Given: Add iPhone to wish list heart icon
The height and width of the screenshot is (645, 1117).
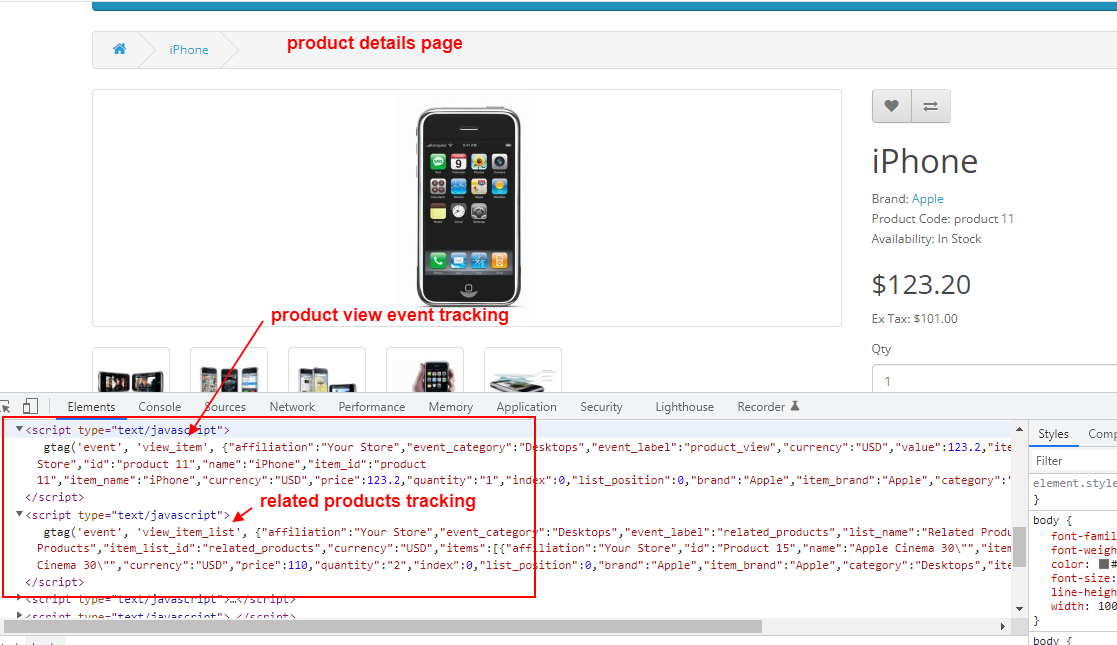Looking at the screenshot, I should point(891,106).
